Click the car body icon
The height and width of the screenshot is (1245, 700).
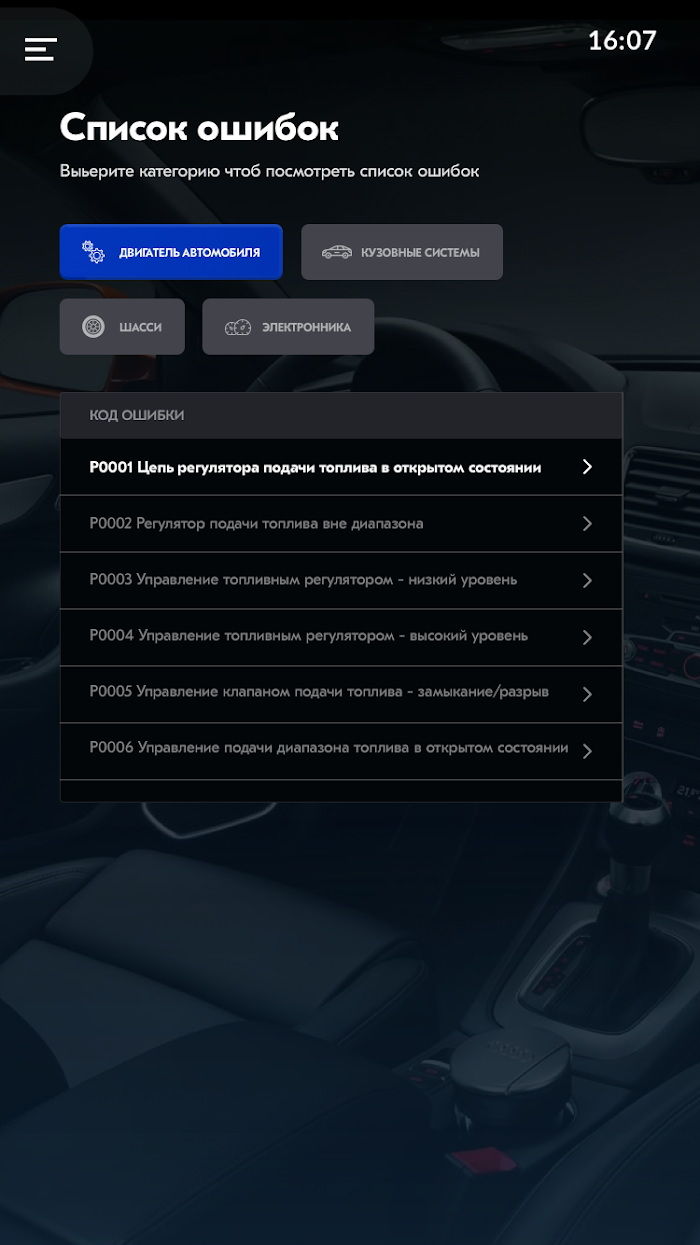(x=336, y=252)
